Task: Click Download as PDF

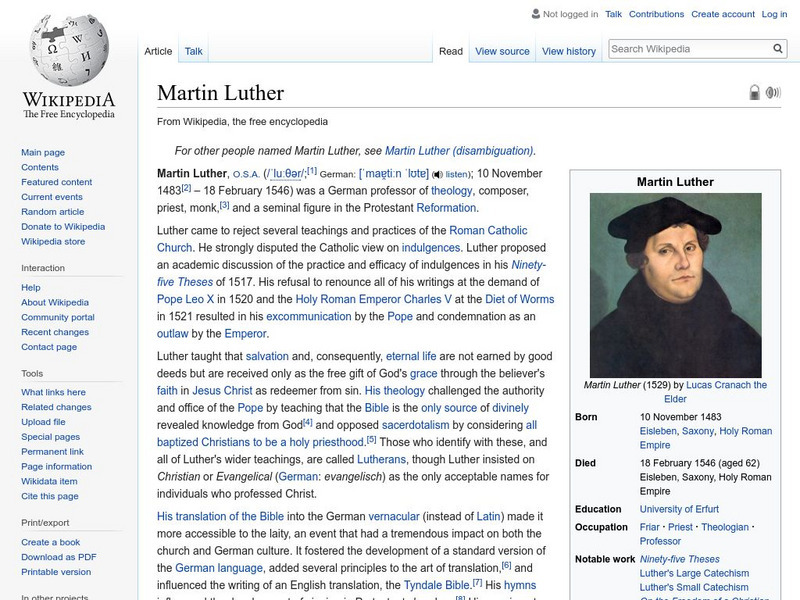Action: click(x=59, y=557)
